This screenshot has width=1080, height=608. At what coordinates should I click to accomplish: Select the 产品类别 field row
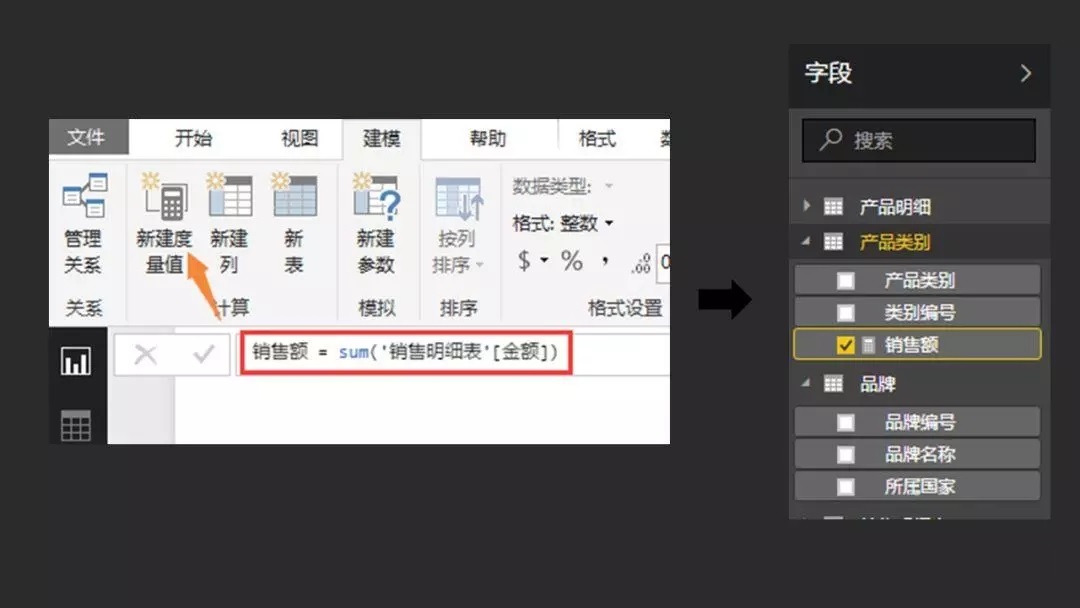click(x=917, y=280)
